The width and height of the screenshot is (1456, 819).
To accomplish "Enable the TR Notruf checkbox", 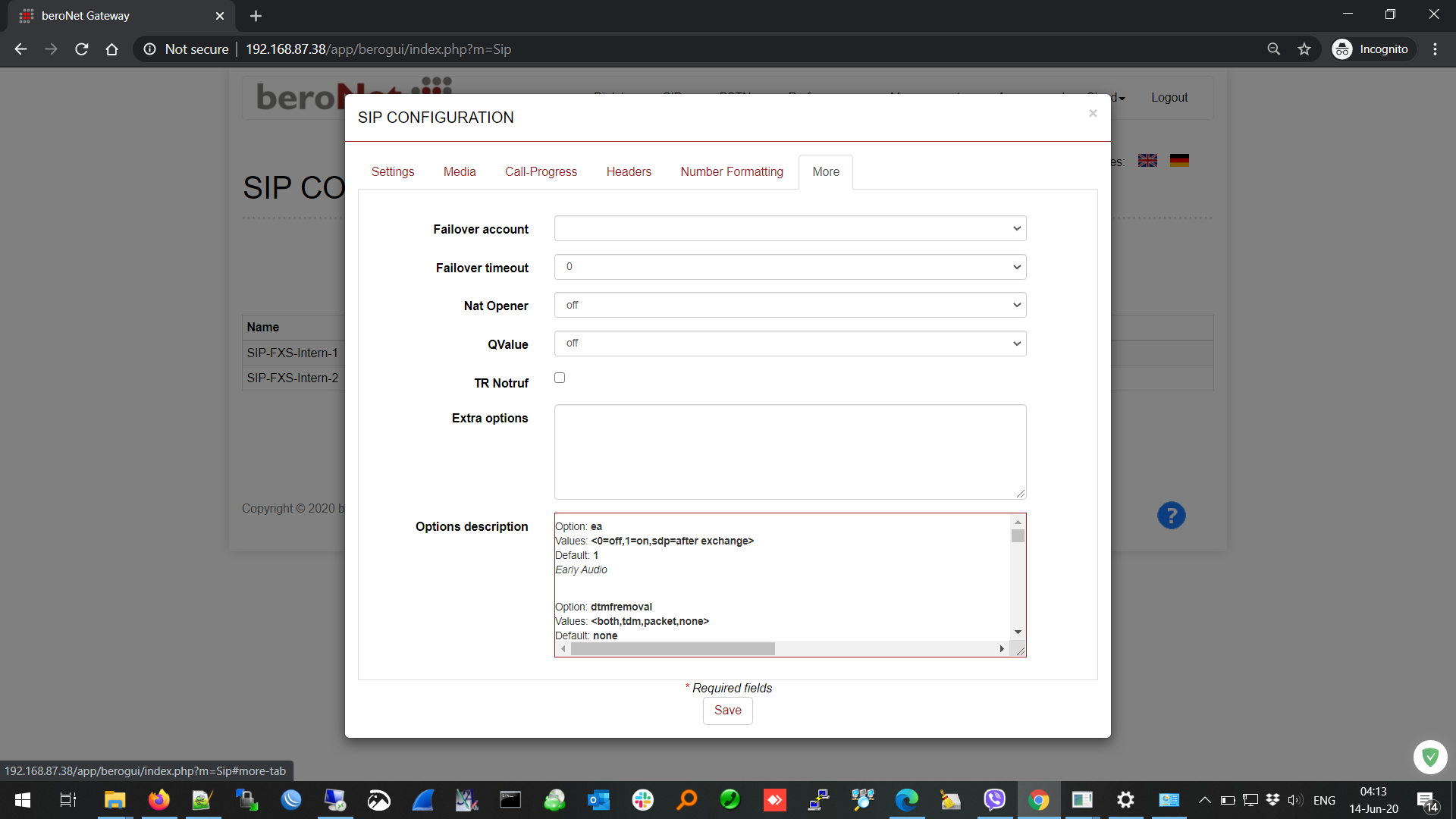I will [560, 378].
